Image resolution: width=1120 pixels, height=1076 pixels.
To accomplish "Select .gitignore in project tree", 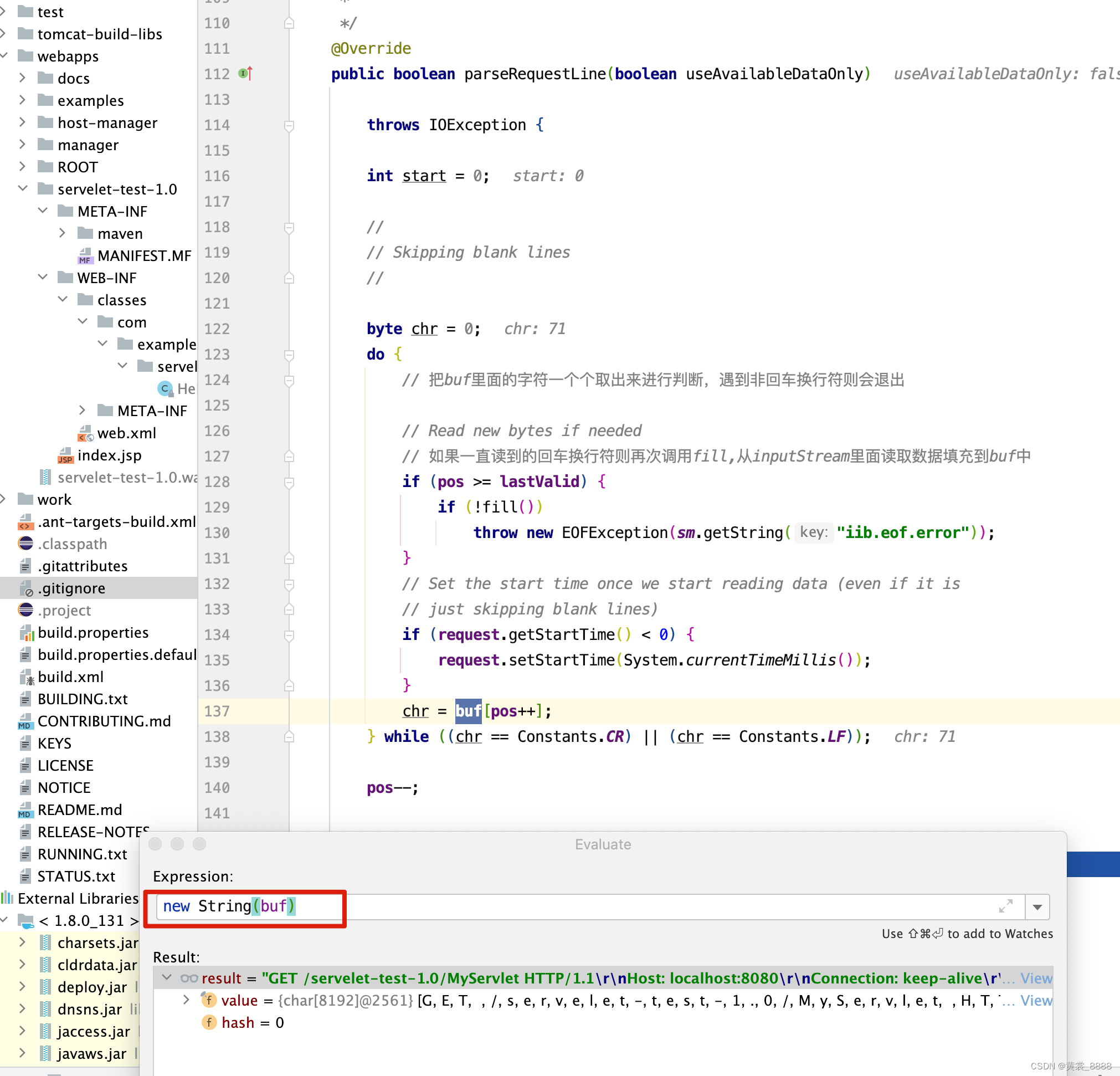I will [x=71, y=588].
